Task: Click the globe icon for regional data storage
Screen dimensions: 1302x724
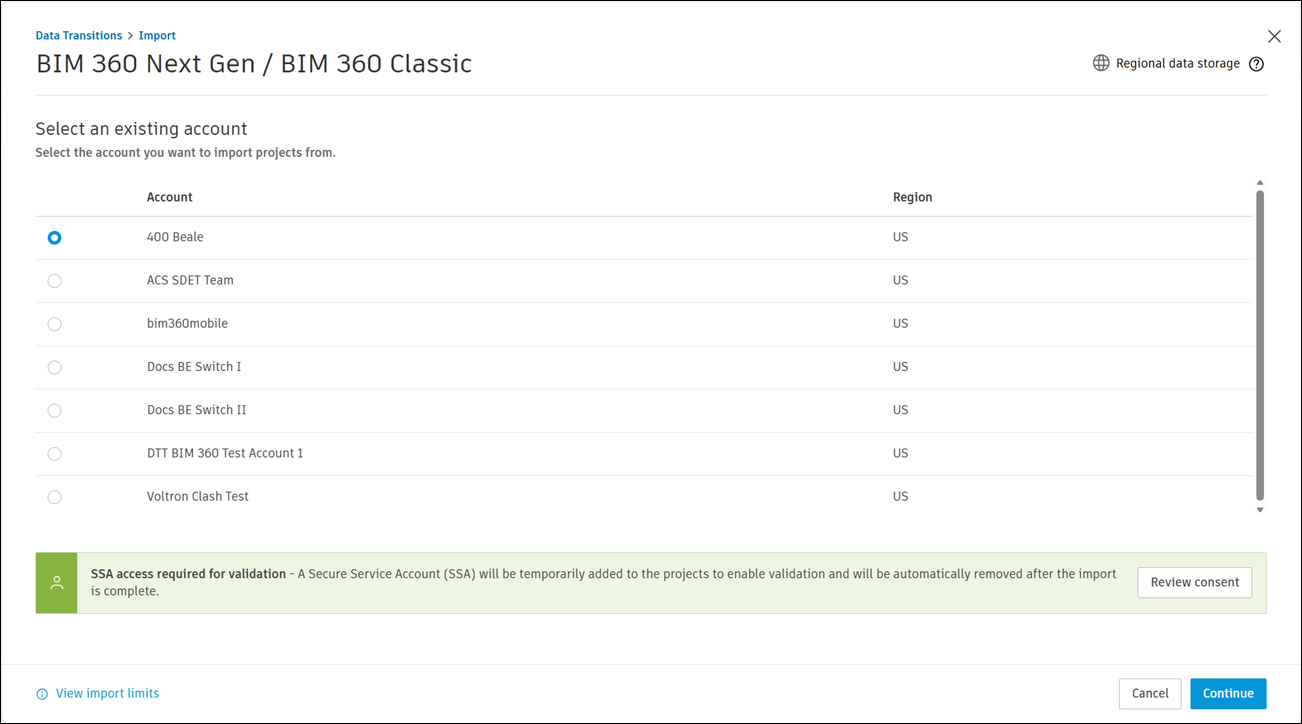Action: point(1101,63)
